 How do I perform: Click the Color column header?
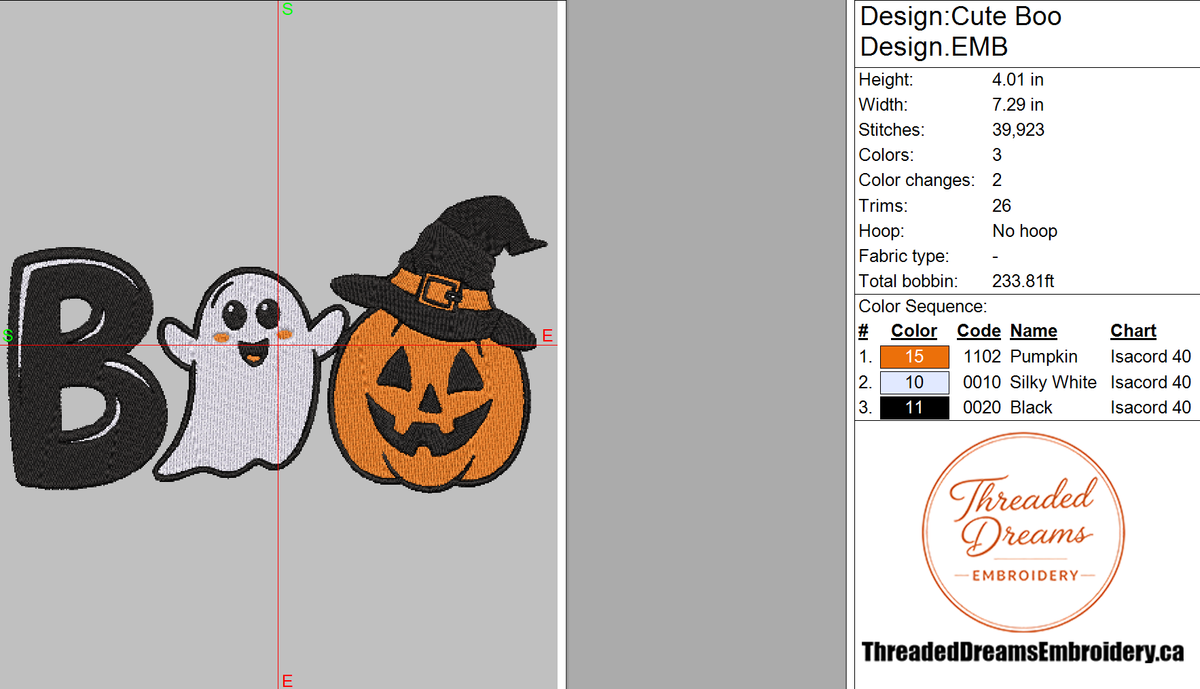[914, 331]
